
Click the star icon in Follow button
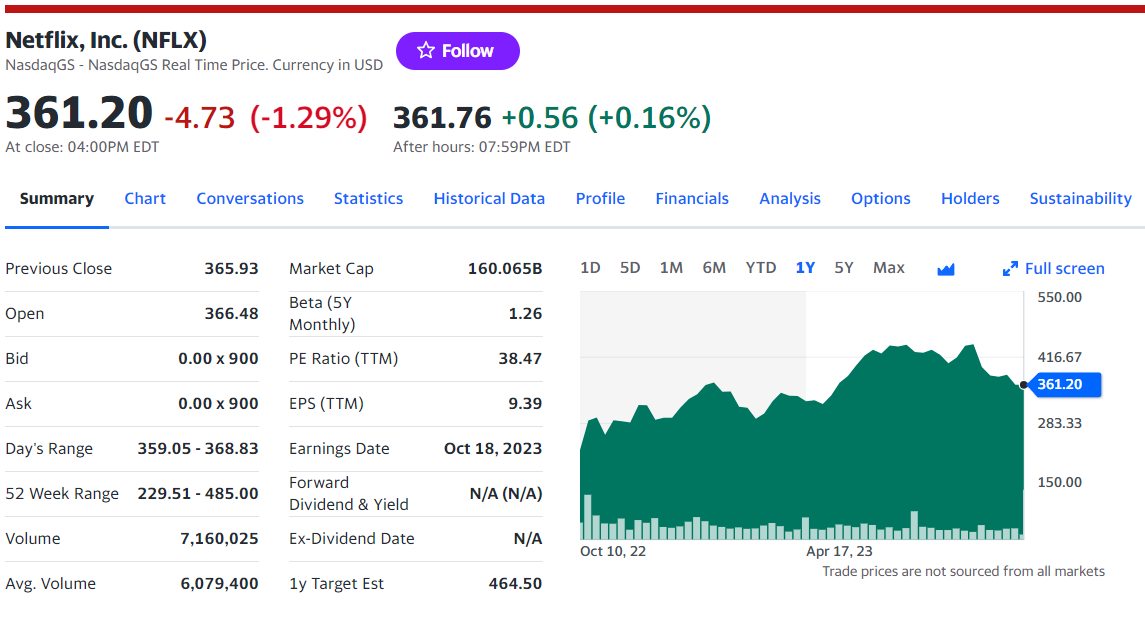point(426,50)
